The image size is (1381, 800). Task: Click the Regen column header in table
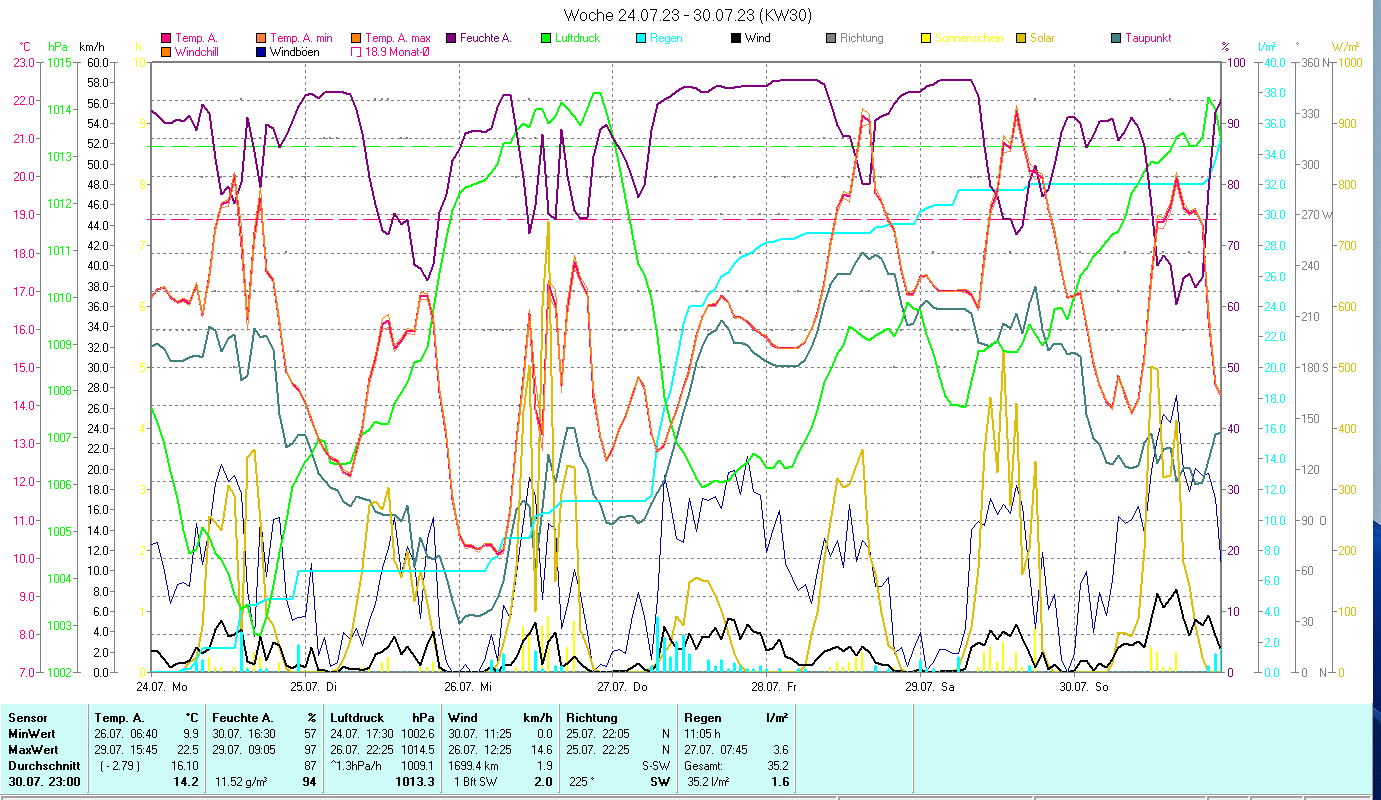tap(703, 718)
